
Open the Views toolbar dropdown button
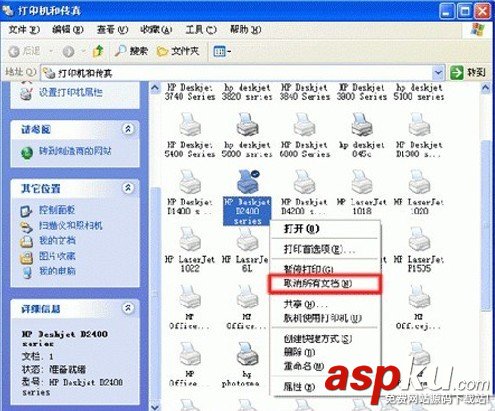pyautogui.click(x=222, y=51)
